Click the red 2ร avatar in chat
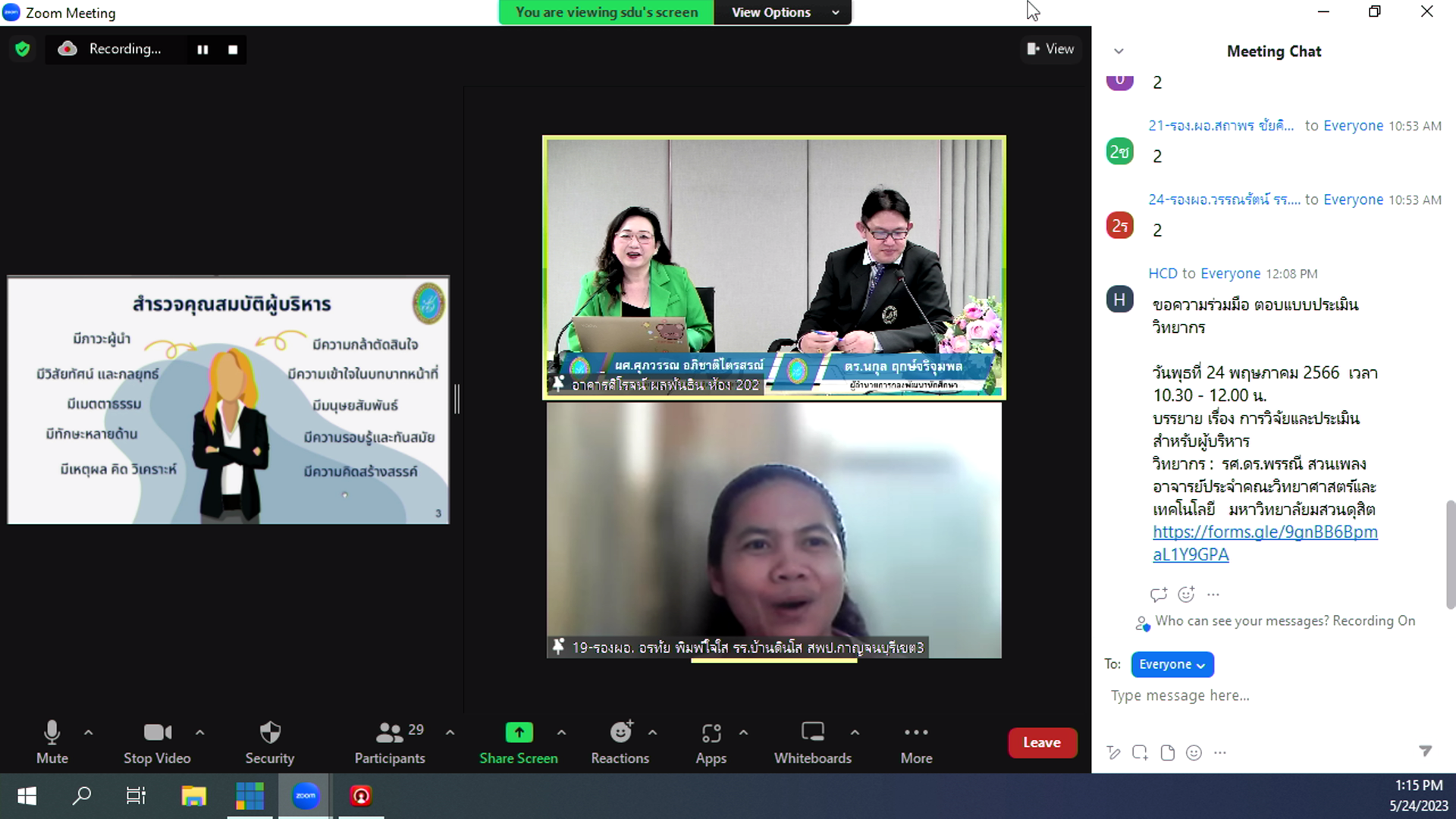 1119,226
